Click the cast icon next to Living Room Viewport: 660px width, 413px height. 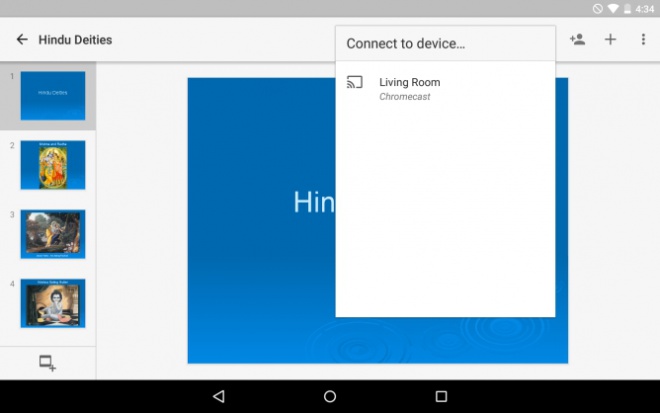point(355,83)
